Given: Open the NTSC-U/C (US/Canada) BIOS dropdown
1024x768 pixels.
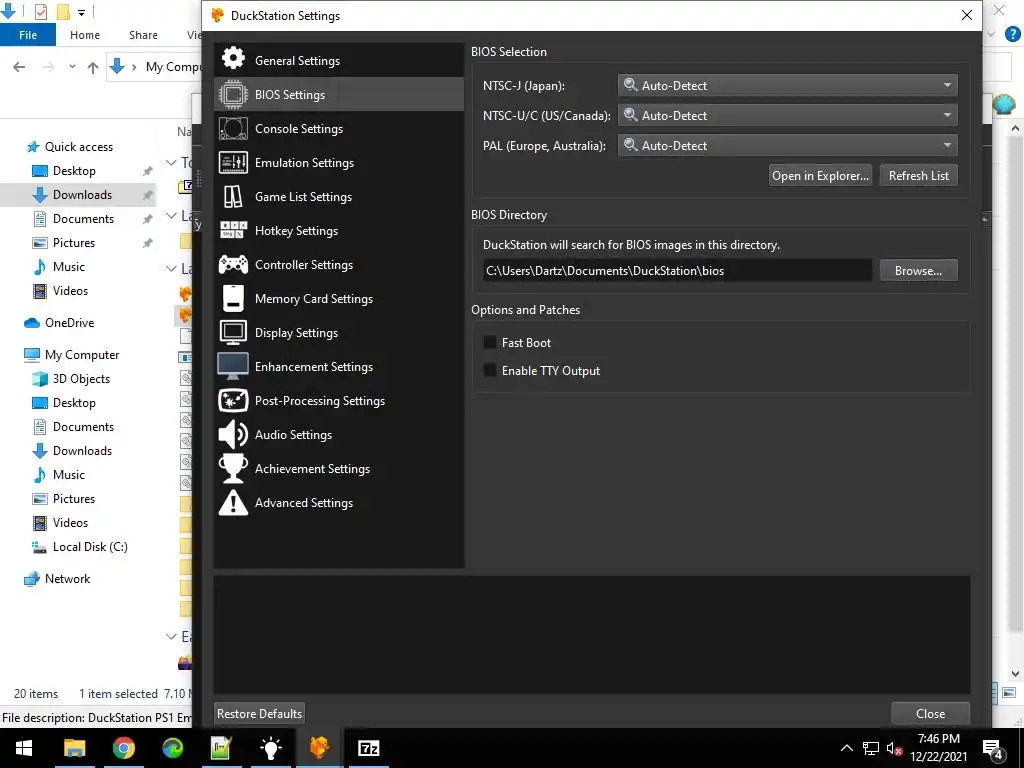Looking at the screenshot, I should pos(788,115).
